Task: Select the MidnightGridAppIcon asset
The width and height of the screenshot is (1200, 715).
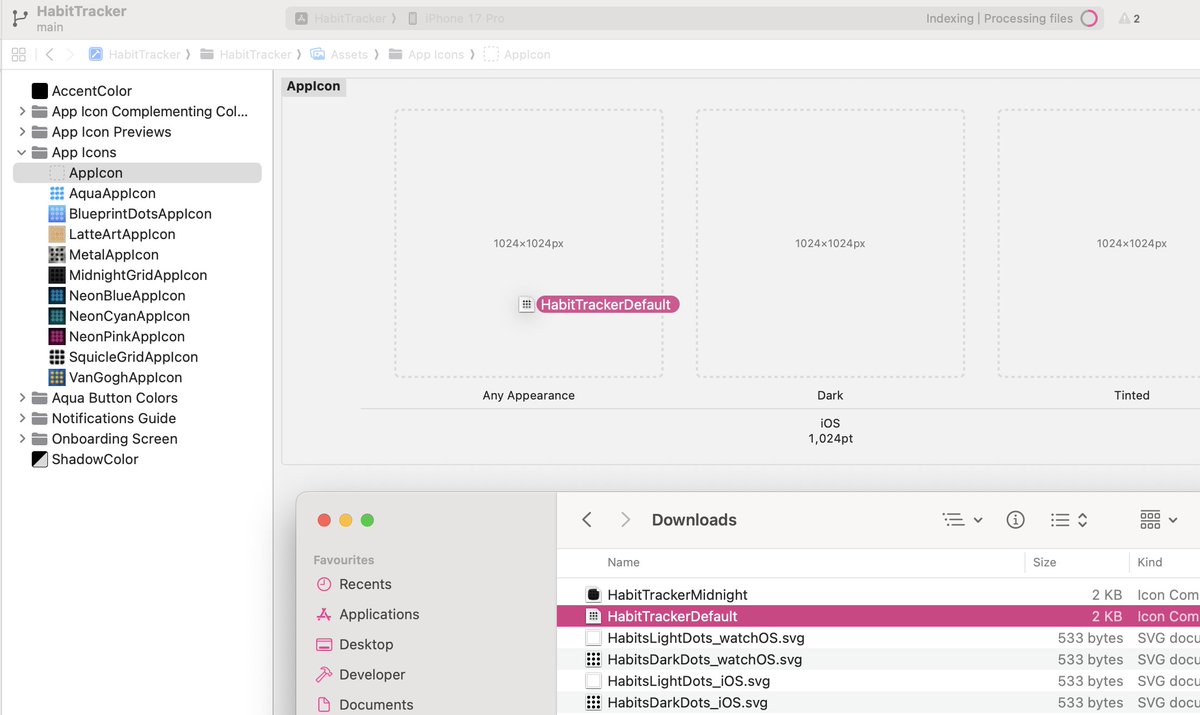Action: pos(128,275)
